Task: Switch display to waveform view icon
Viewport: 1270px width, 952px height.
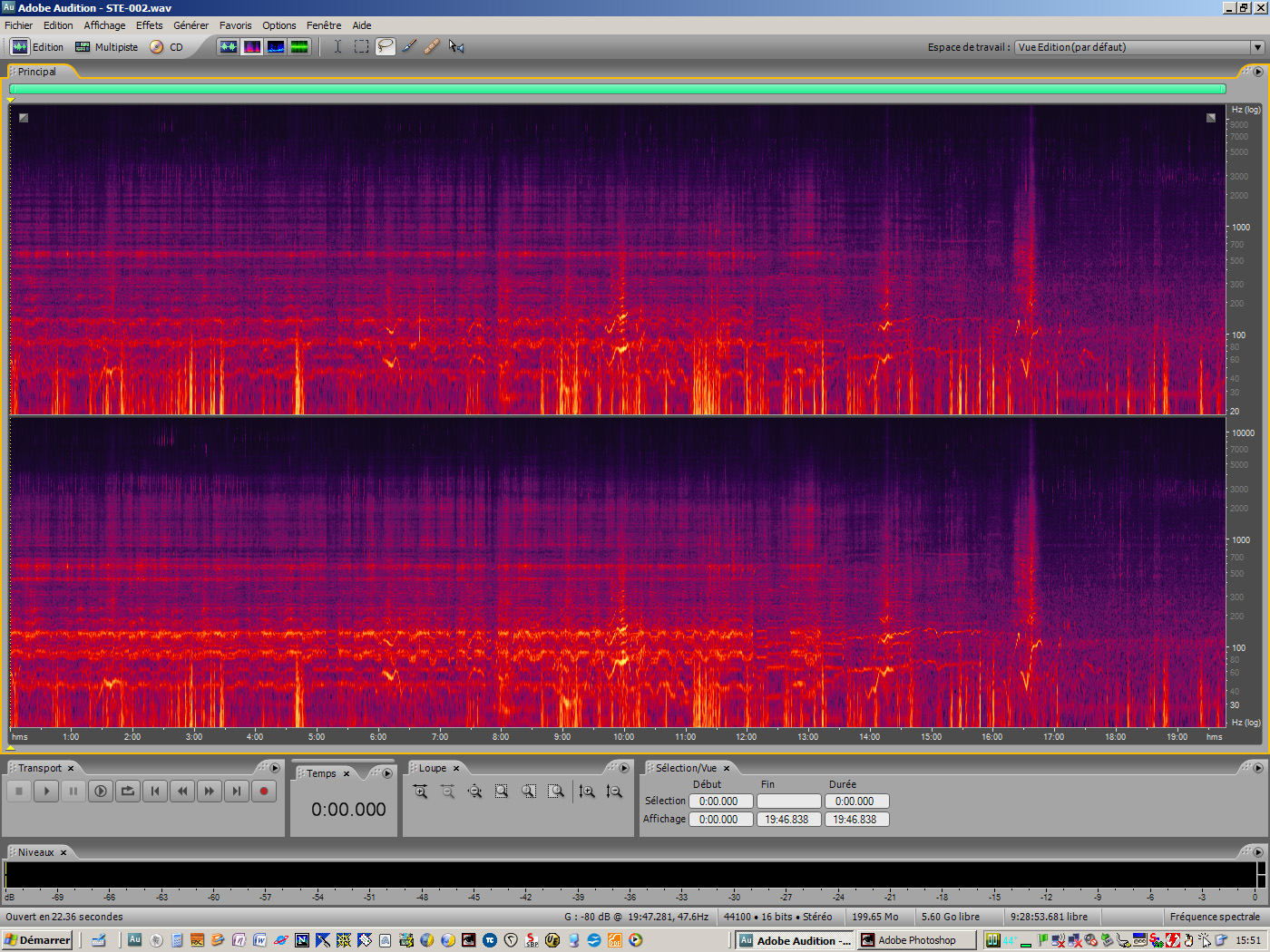Action: (229, 46)
